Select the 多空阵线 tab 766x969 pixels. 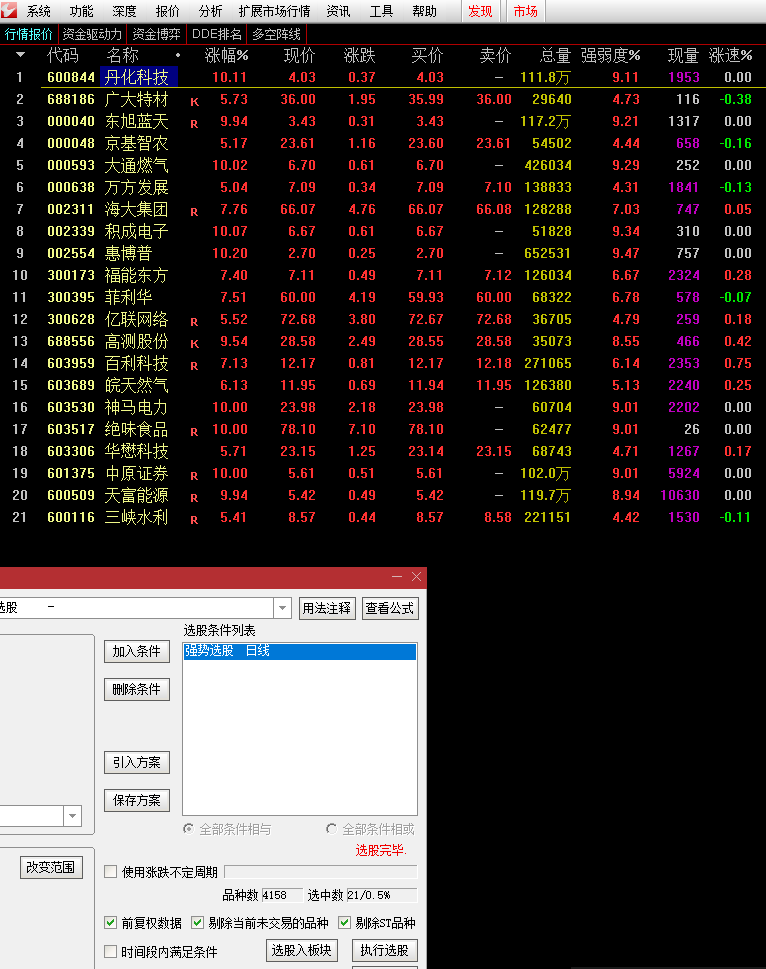[x=277, y=34]
